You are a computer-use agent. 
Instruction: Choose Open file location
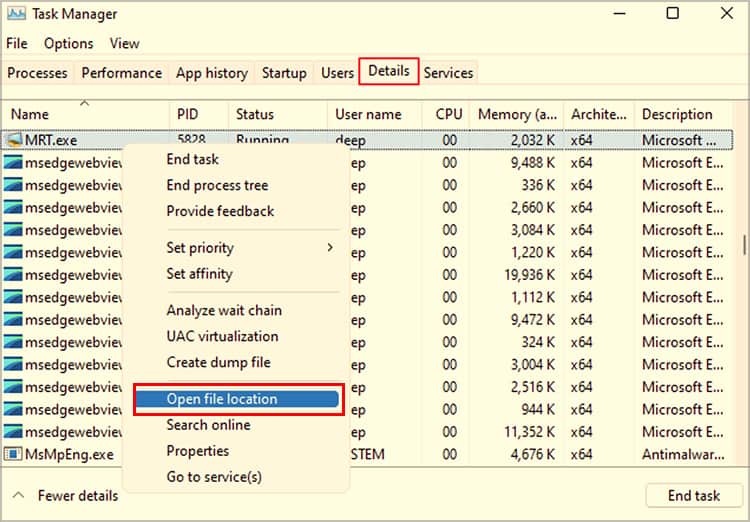coord(238,399)
